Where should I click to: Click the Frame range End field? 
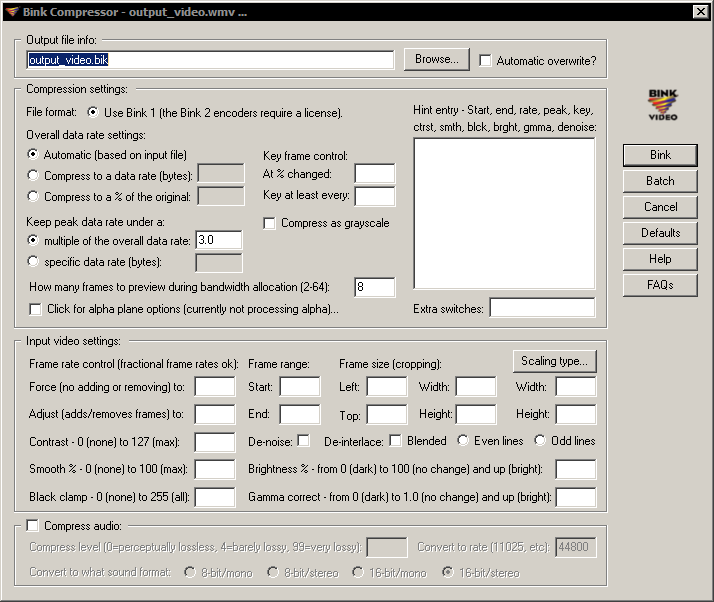coord(300,414)
